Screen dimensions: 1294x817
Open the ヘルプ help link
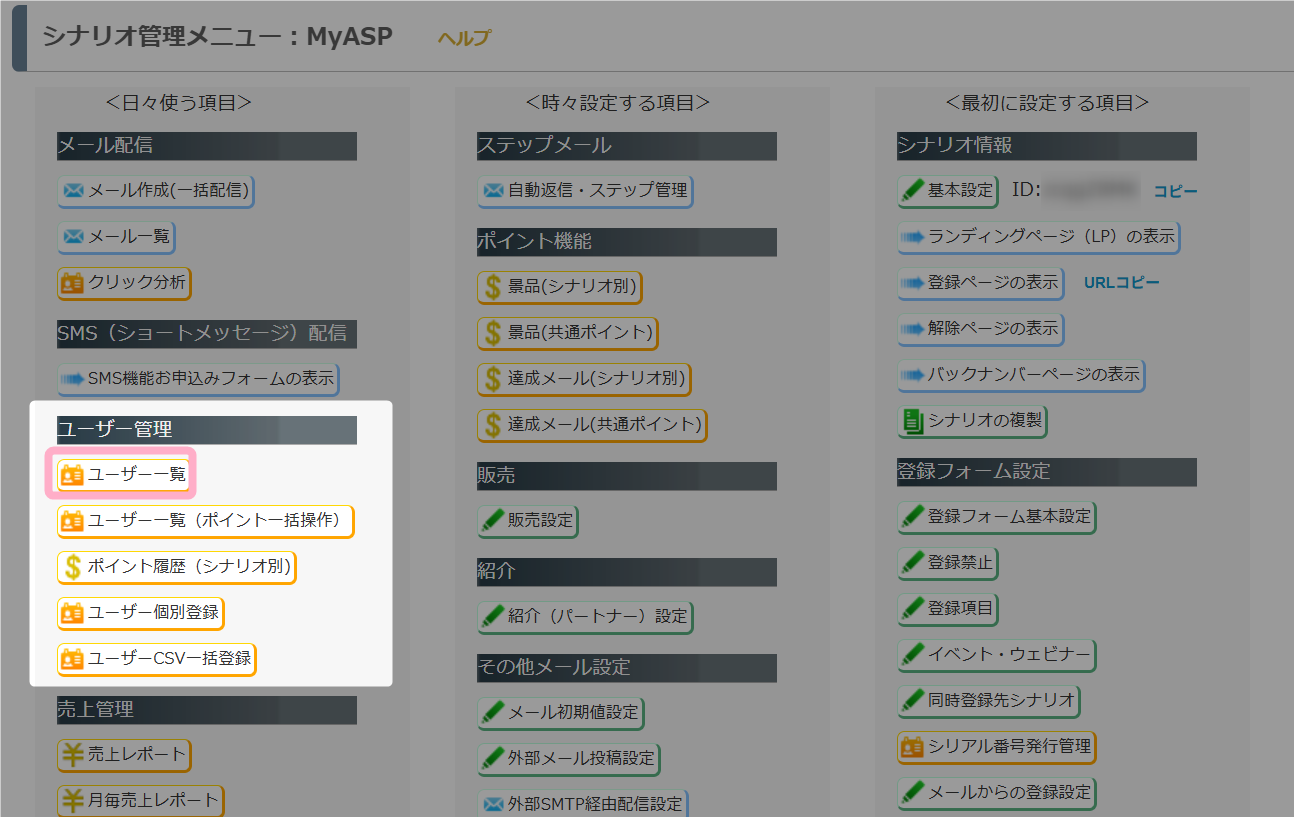click(x=464, y=38)
